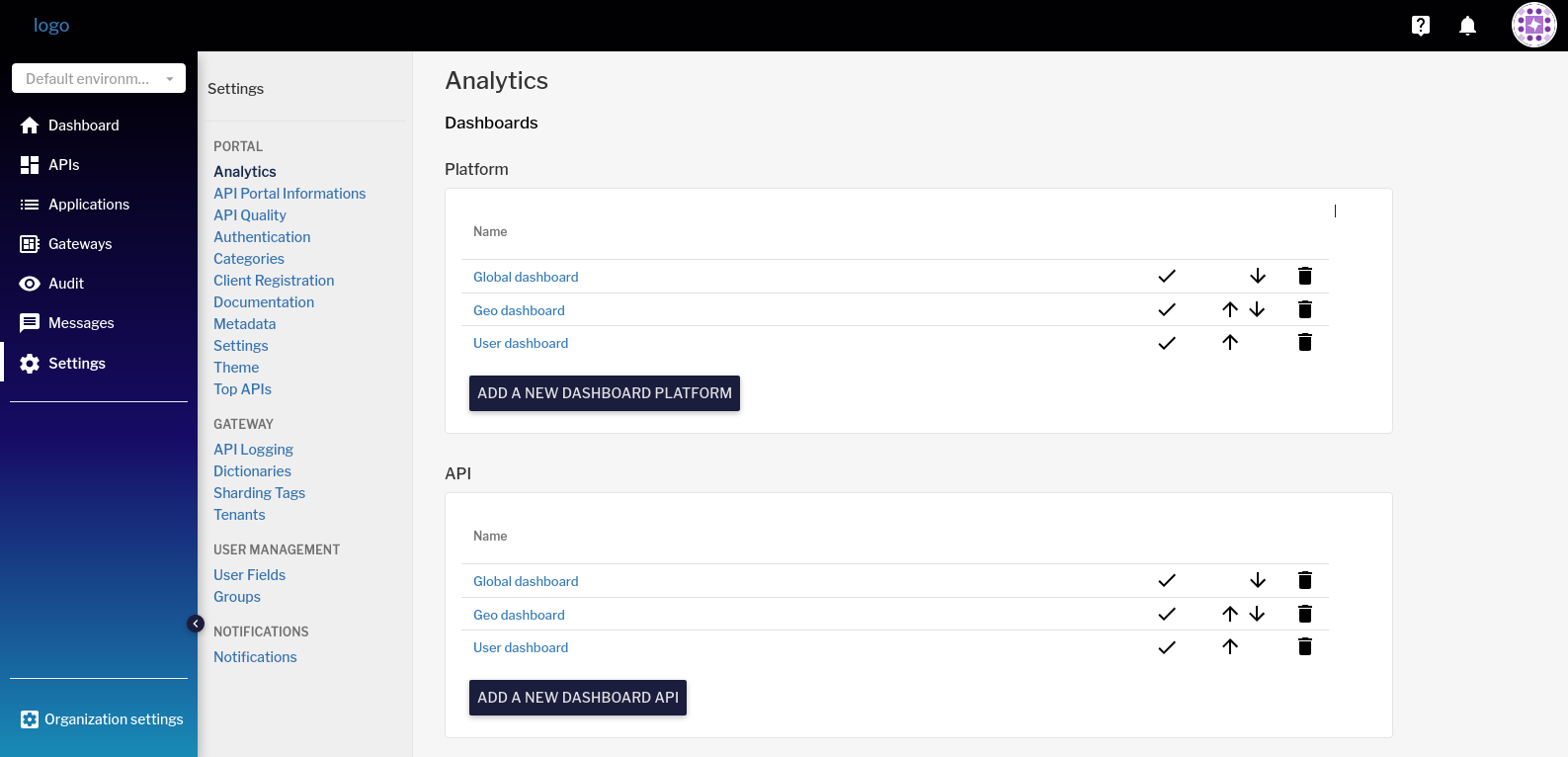Toggle enabled checkmark for API Global dashboard
Image resolution: width=1568 pixels, height=757 pixels.
[1167, 580]
